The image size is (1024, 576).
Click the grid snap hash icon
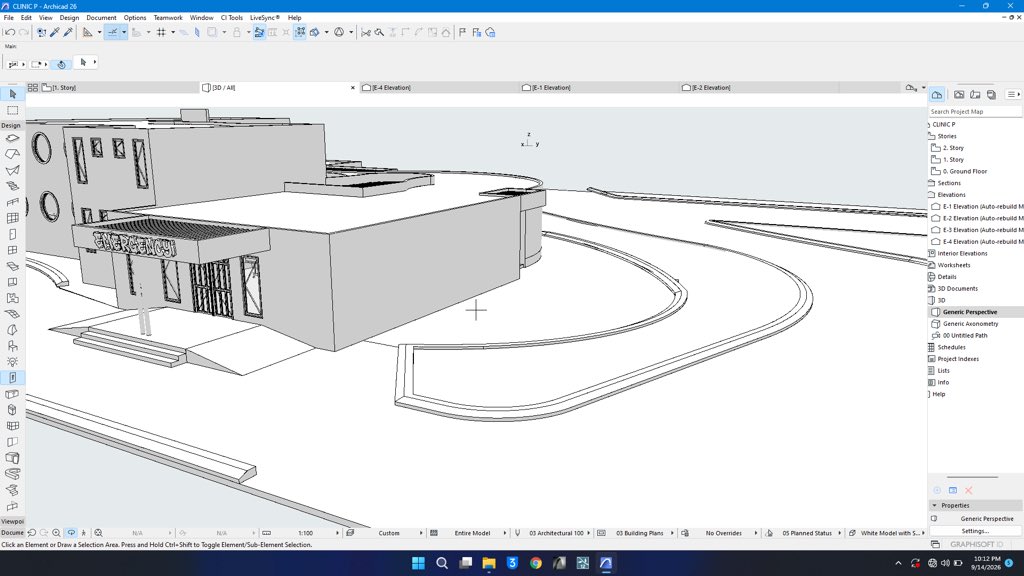[161, 32]
